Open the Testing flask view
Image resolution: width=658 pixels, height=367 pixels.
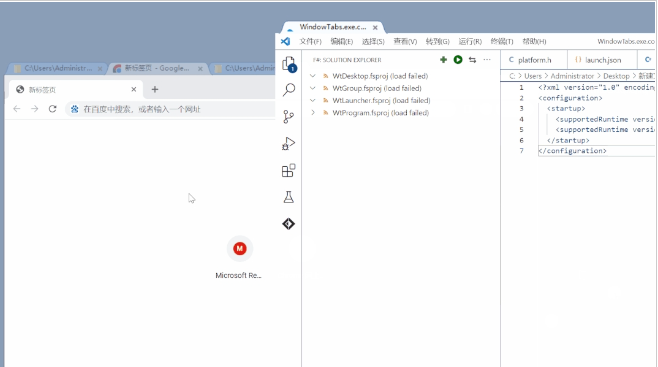coord(289,197)
